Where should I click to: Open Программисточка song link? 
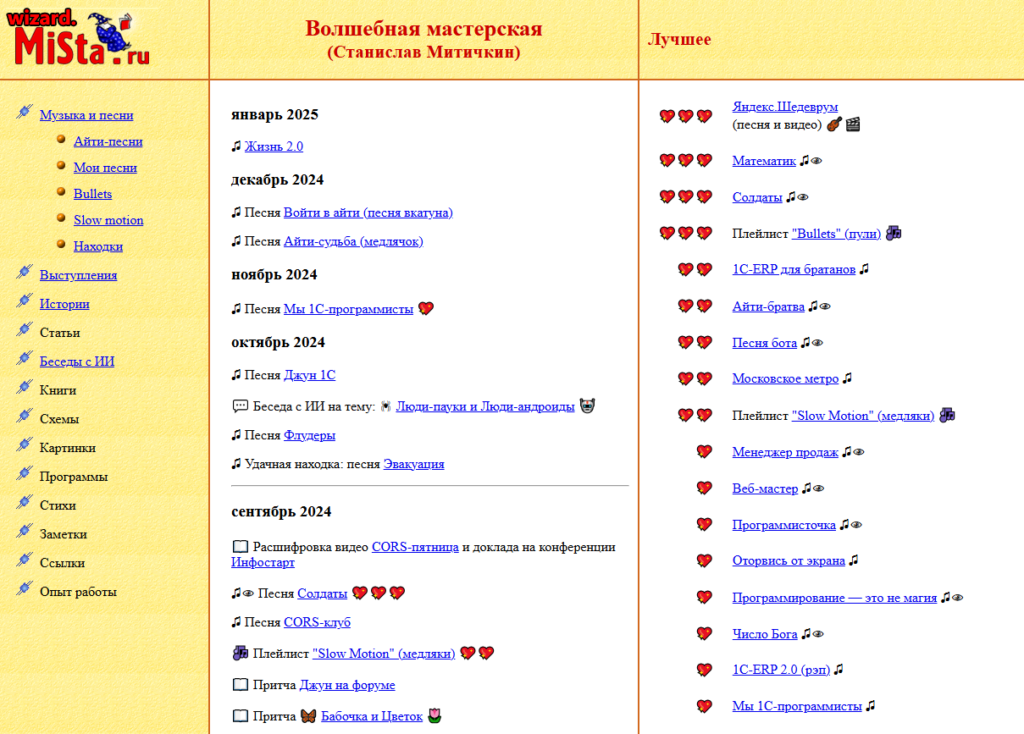(x=784, y=524)
